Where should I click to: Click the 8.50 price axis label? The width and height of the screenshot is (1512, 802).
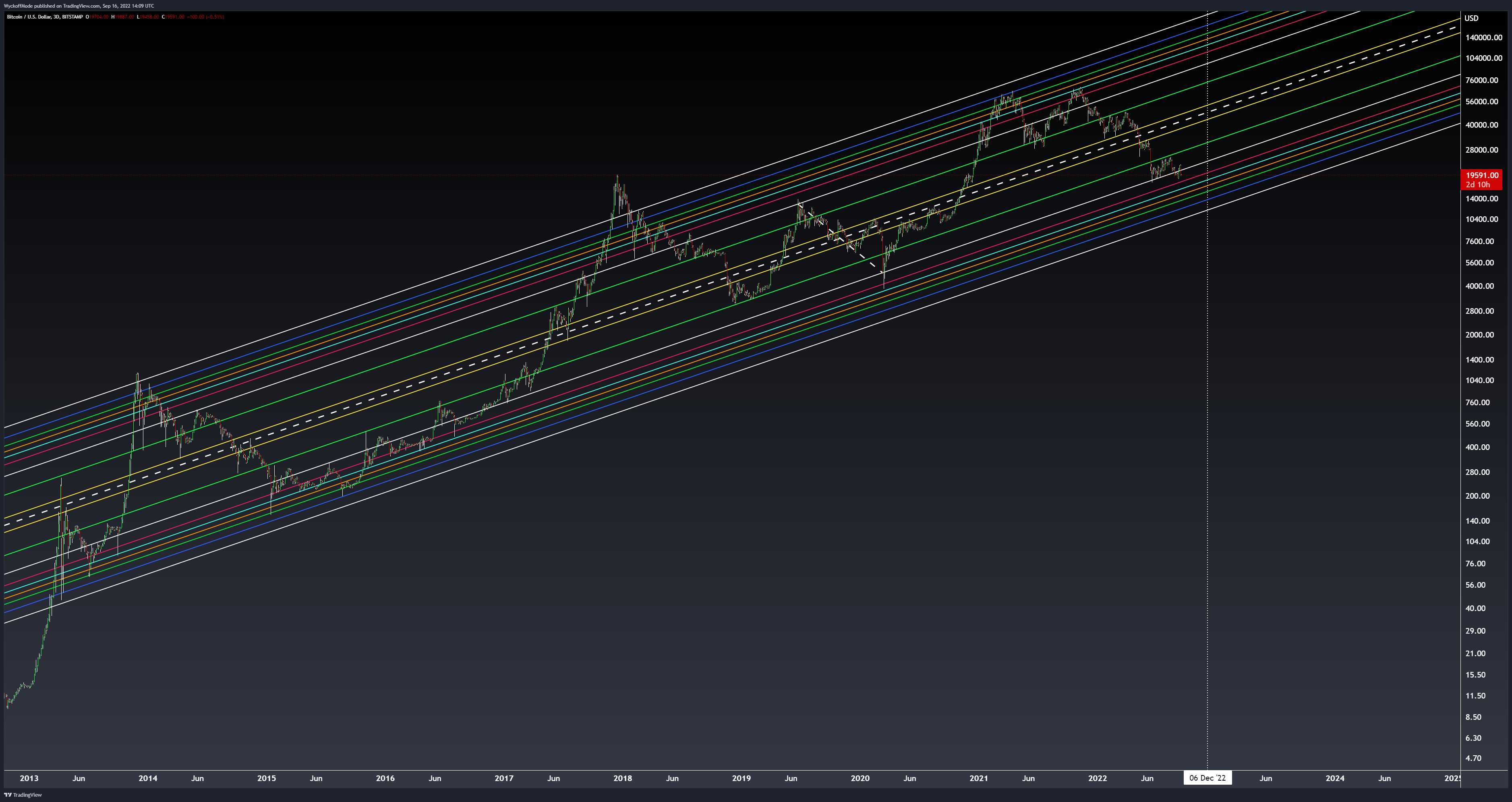click(x=1473, y=717)
